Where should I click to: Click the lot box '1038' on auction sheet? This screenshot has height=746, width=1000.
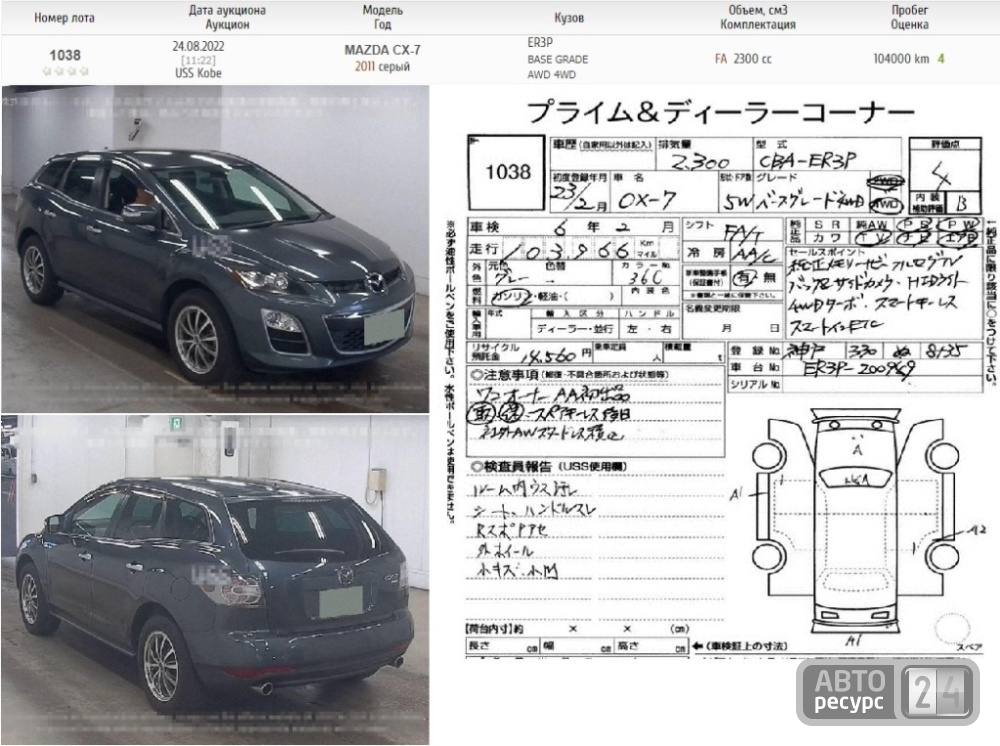point(506,172)
